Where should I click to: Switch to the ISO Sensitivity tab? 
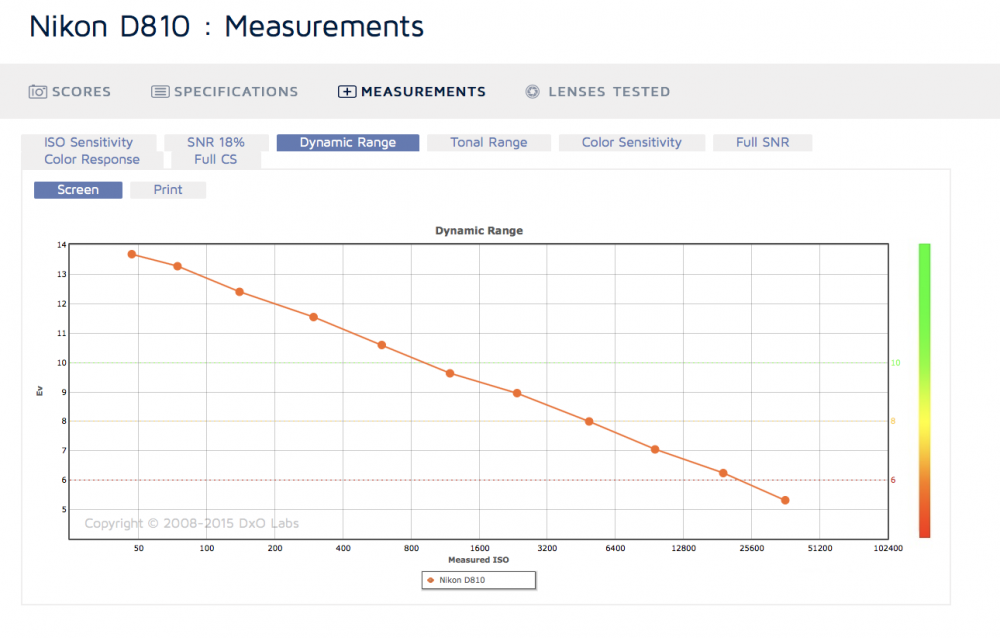[89, 142]
